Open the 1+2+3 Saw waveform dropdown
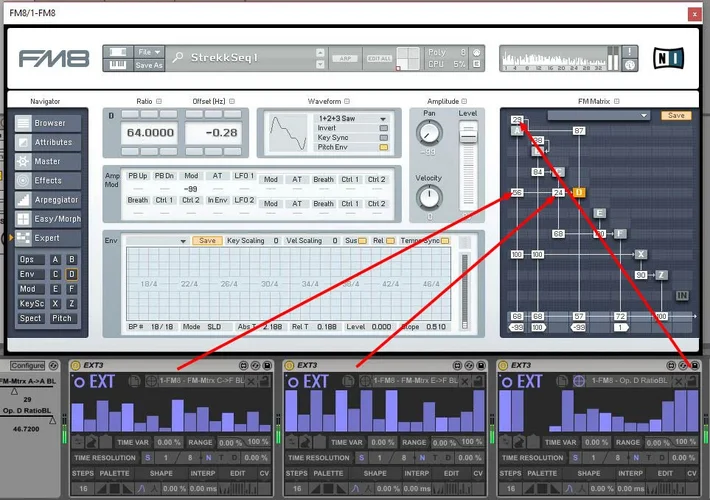The image size is (710, 500). pos(351,118)
